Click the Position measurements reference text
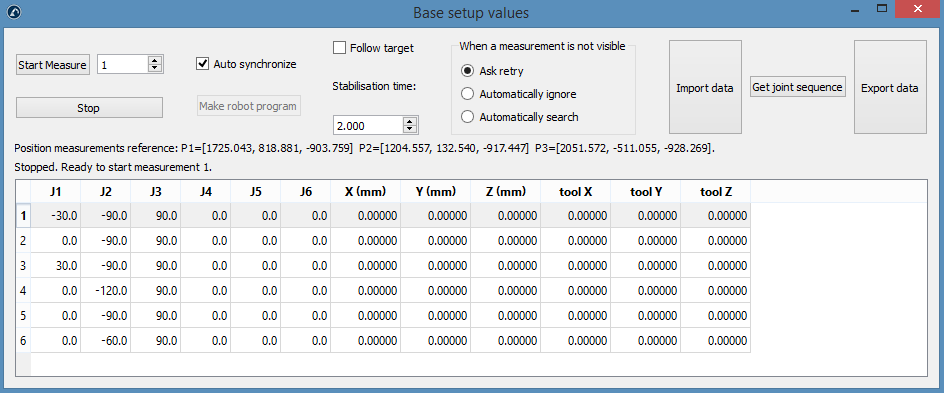The image size is (944, 393). pyautogui.click(x=365, y=148)
